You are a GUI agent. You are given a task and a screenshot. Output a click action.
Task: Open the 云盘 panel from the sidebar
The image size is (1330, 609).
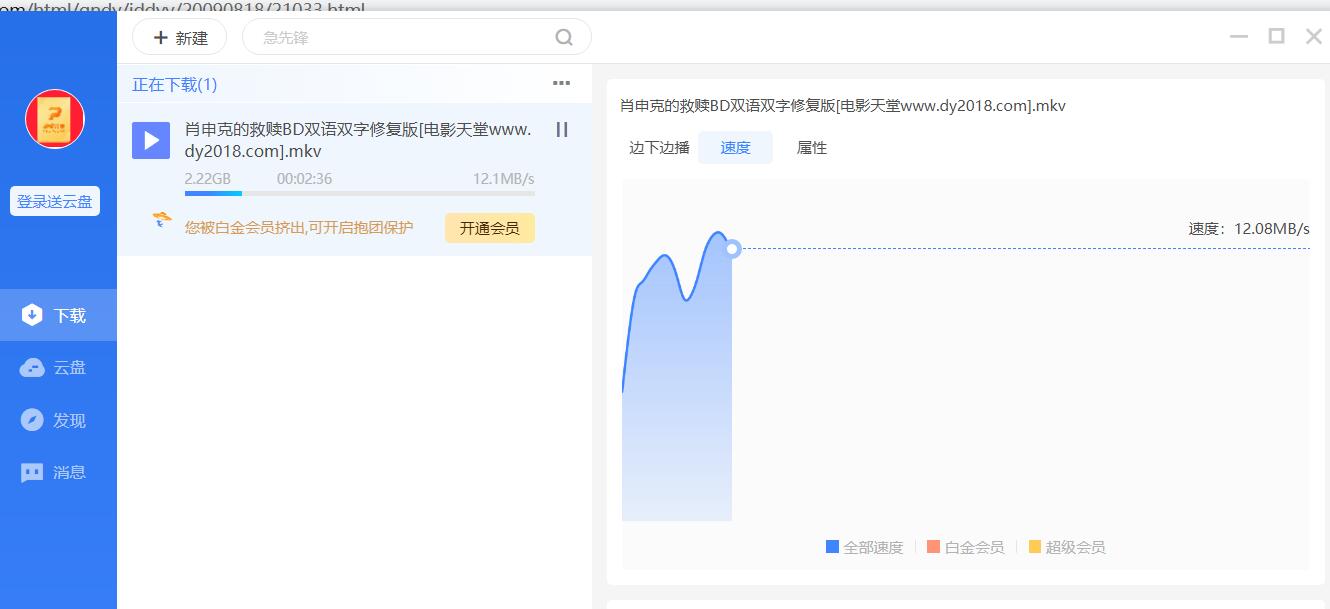(x=57, y=367)
